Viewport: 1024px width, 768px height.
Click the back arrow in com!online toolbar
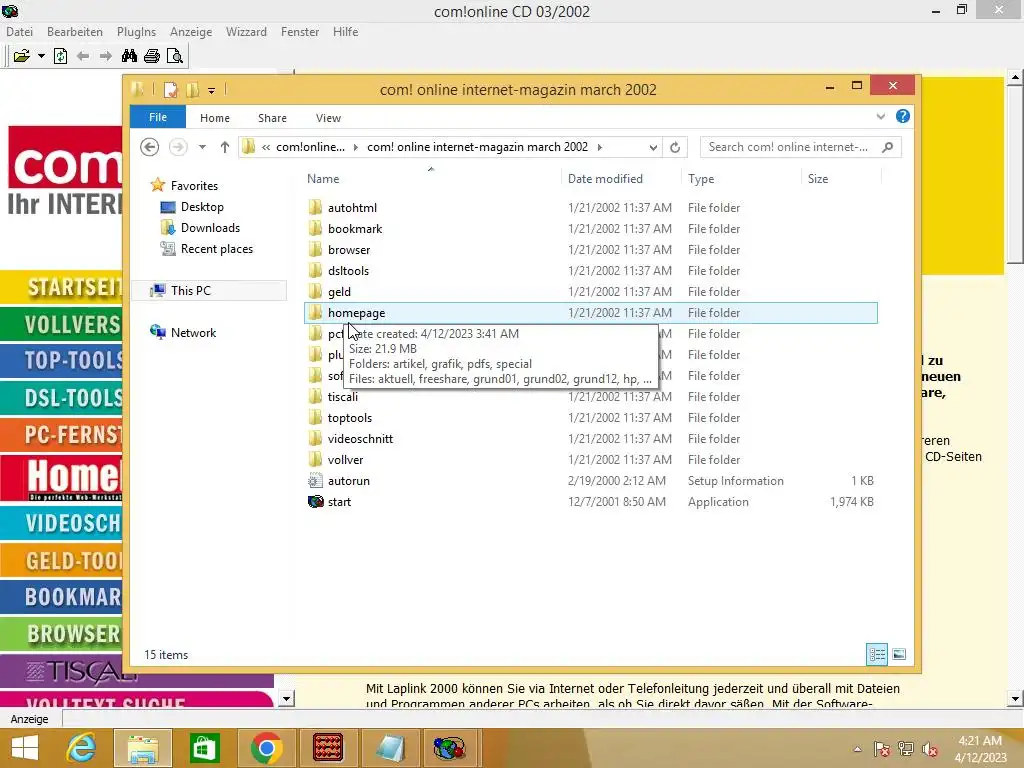point(83,56)
